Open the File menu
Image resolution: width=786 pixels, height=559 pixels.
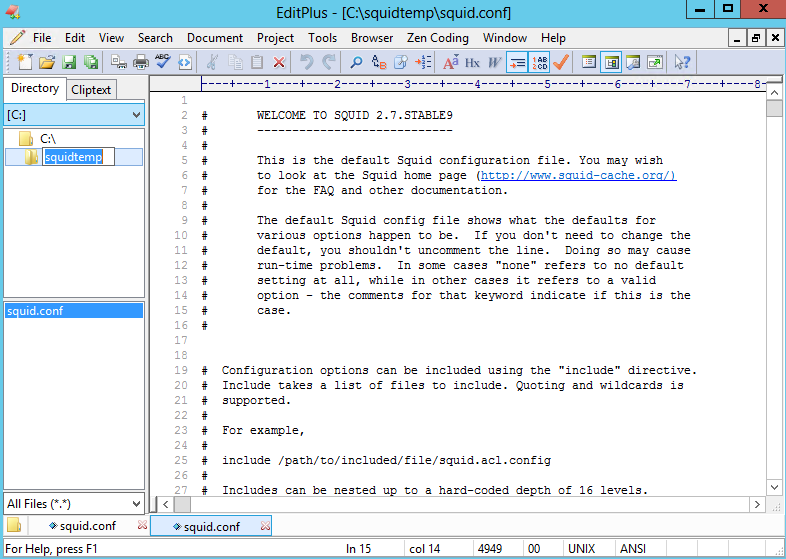tap(42, 38)
